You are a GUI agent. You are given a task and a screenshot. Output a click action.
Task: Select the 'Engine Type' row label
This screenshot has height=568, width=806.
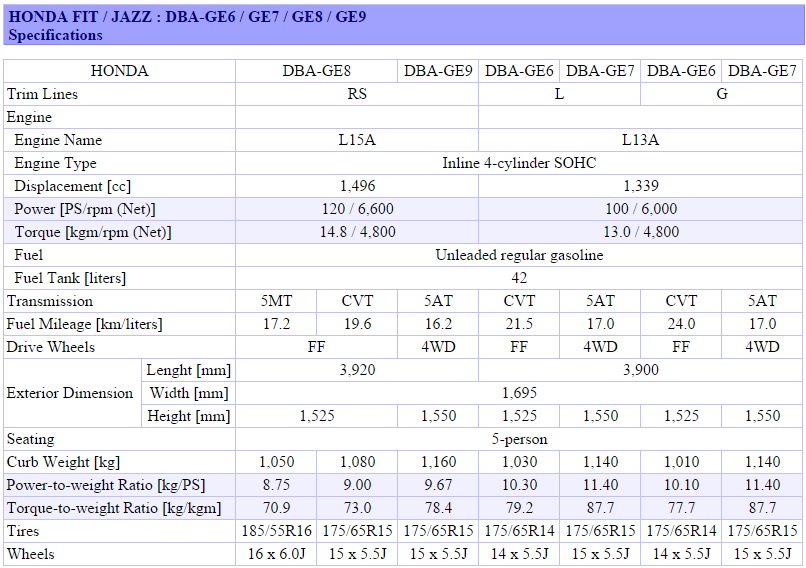(56, 163)
